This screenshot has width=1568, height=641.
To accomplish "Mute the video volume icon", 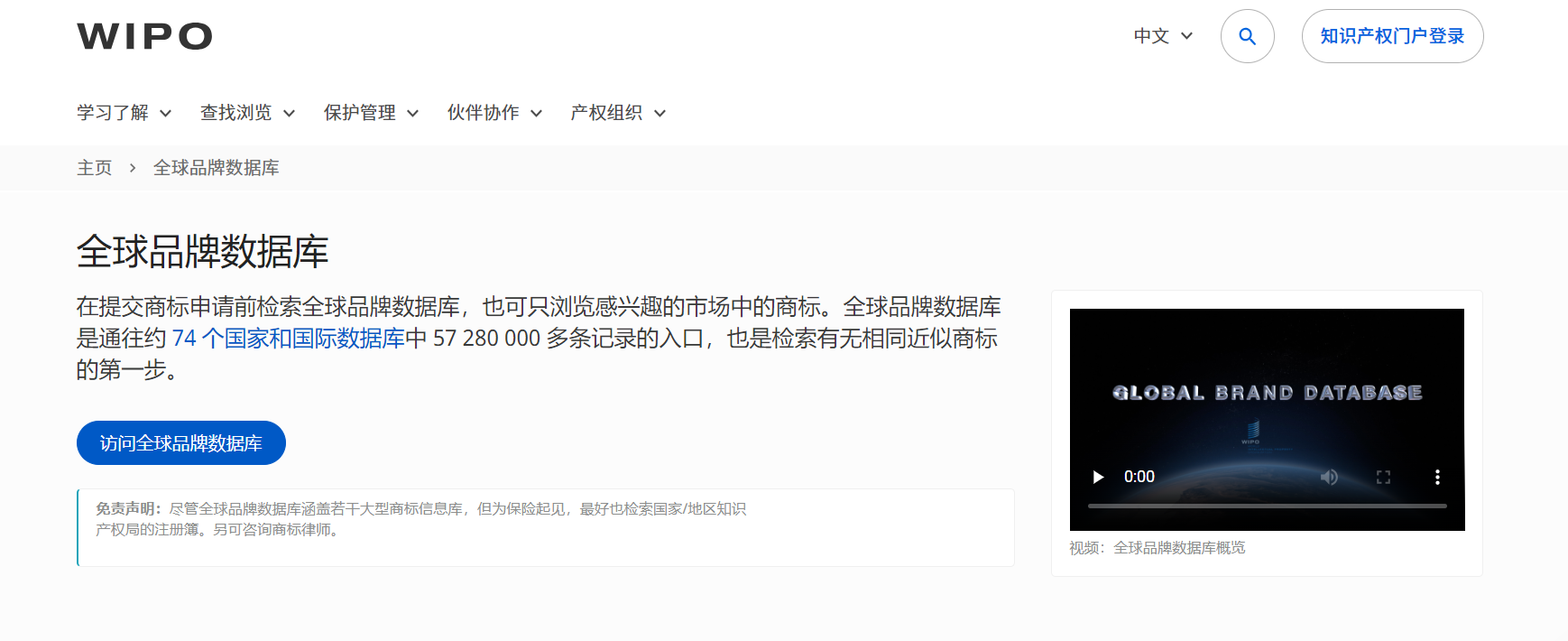I will tap(1329, 477).
